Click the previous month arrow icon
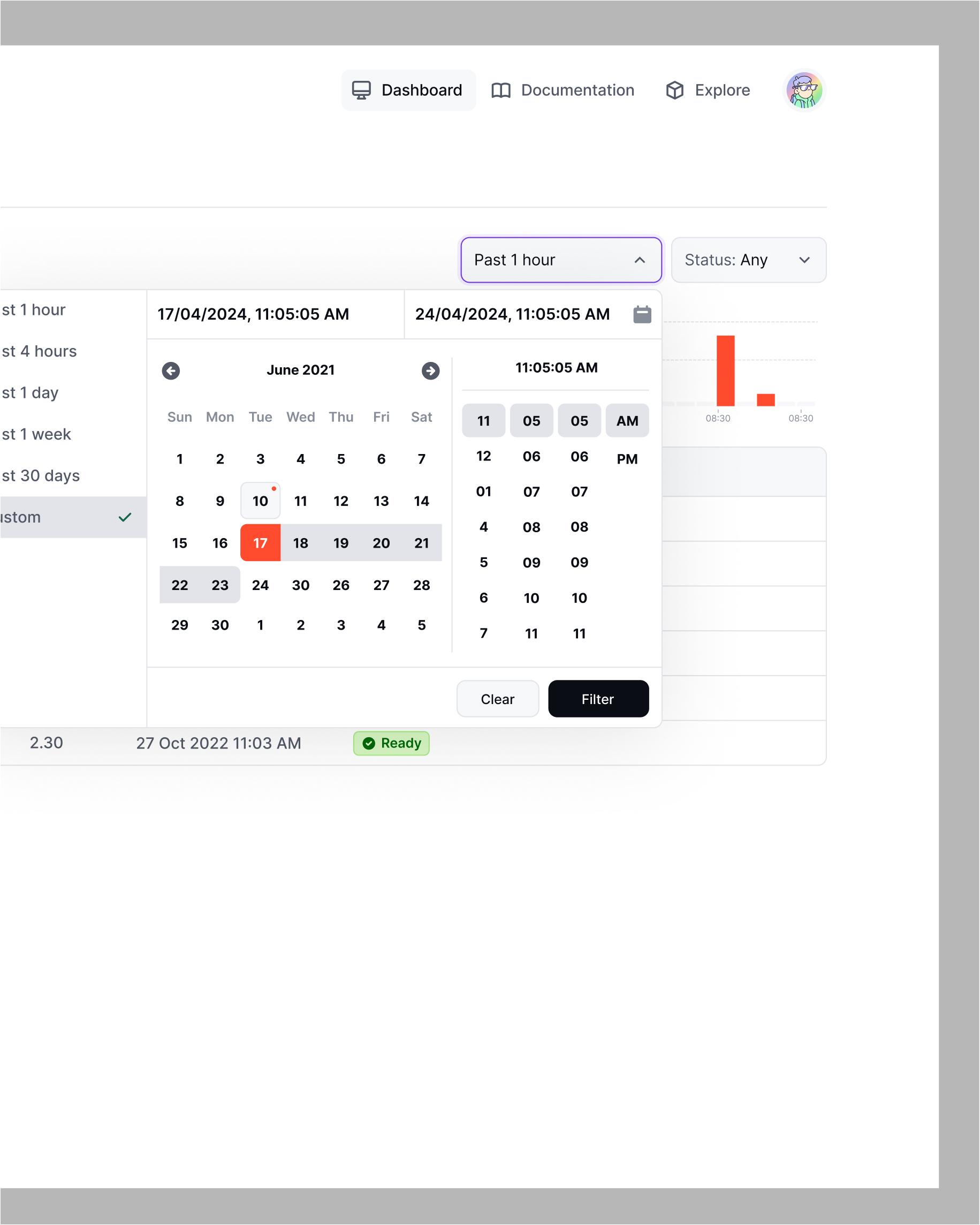The width and height of the screenshot is (980, 1225). pyautogui.click(x=170, y=371)
